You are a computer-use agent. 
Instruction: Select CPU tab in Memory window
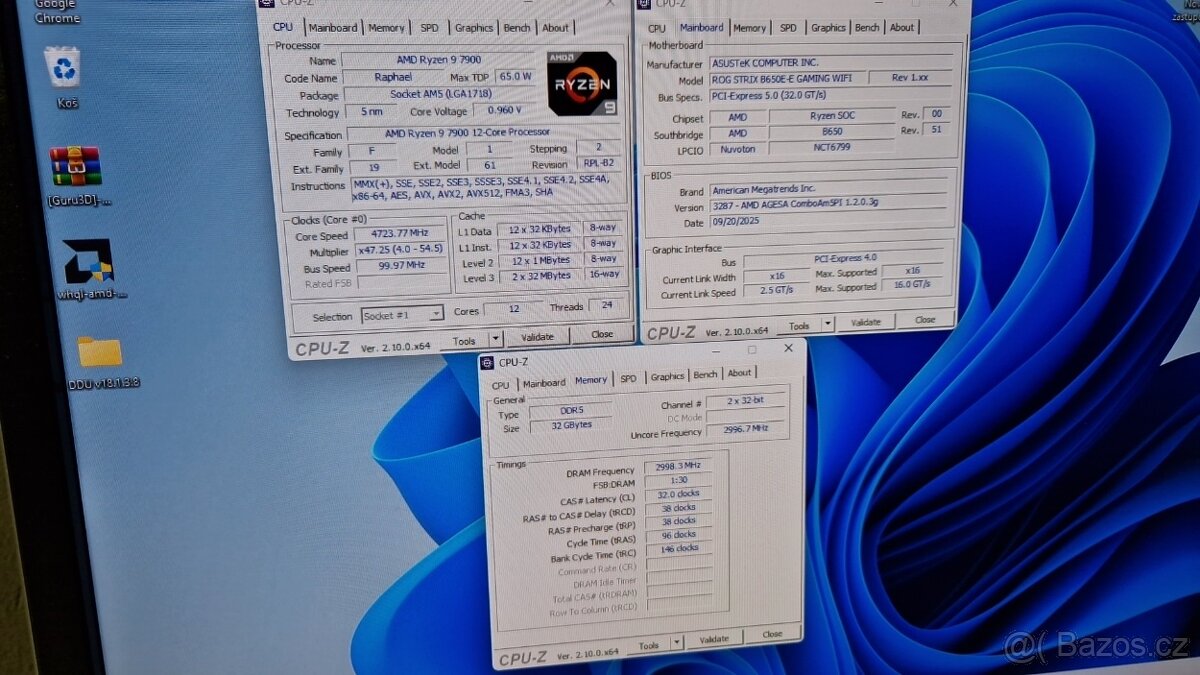click(500, 384)
